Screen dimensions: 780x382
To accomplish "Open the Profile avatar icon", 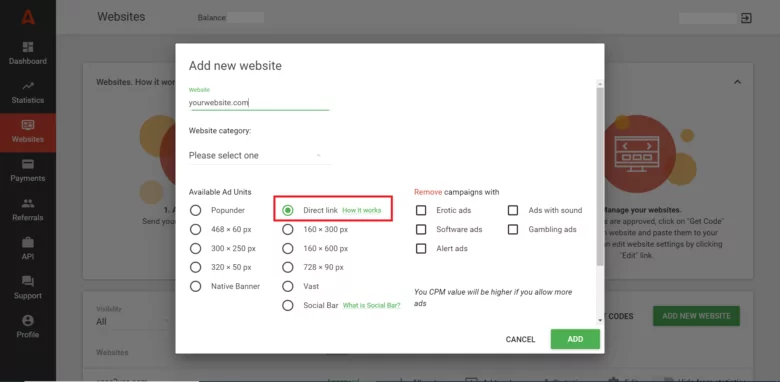I will pyautogui.click(x=28, y=320).
